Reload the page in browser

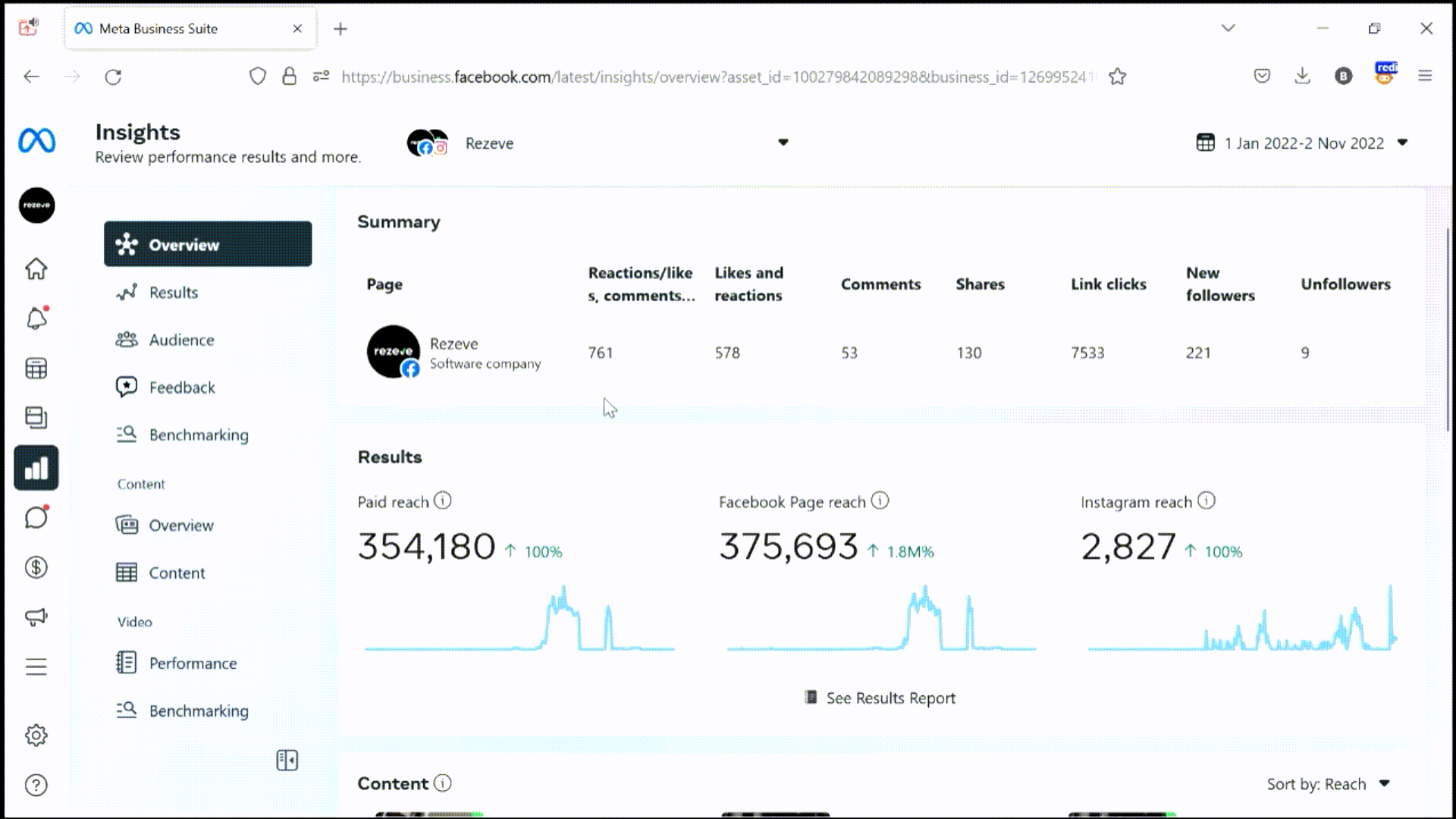pyautogui.click(x=113, y=77)
